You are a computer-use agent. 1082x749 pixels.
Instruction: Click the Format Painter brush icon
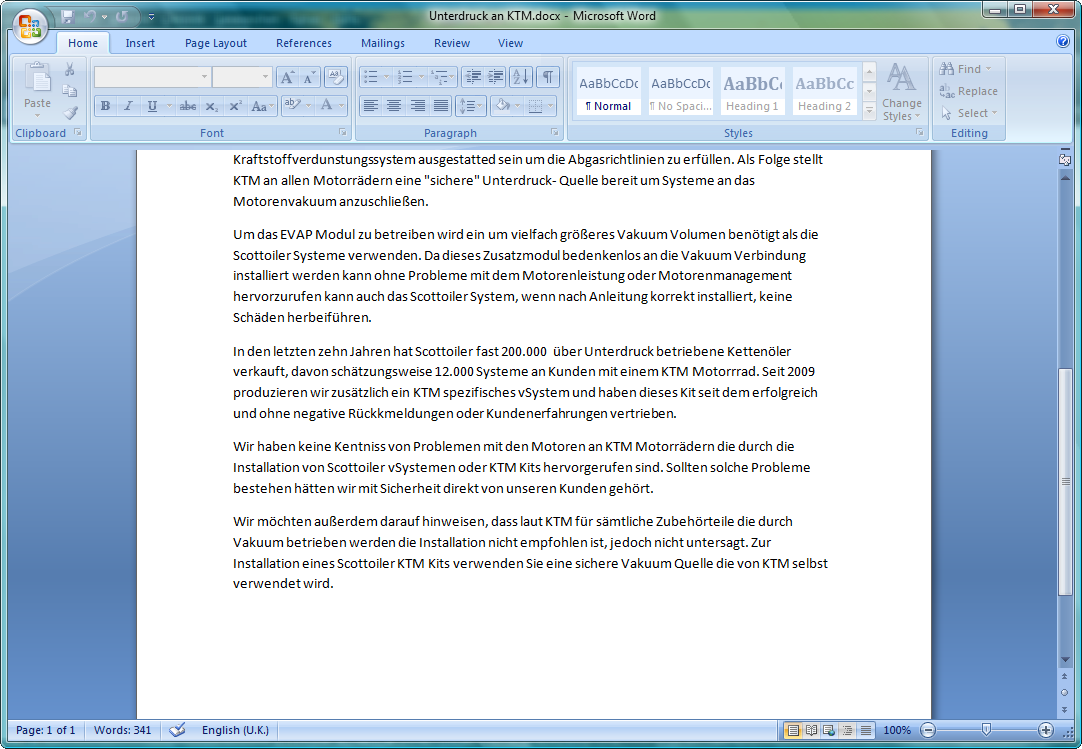[x=70, y=113]
